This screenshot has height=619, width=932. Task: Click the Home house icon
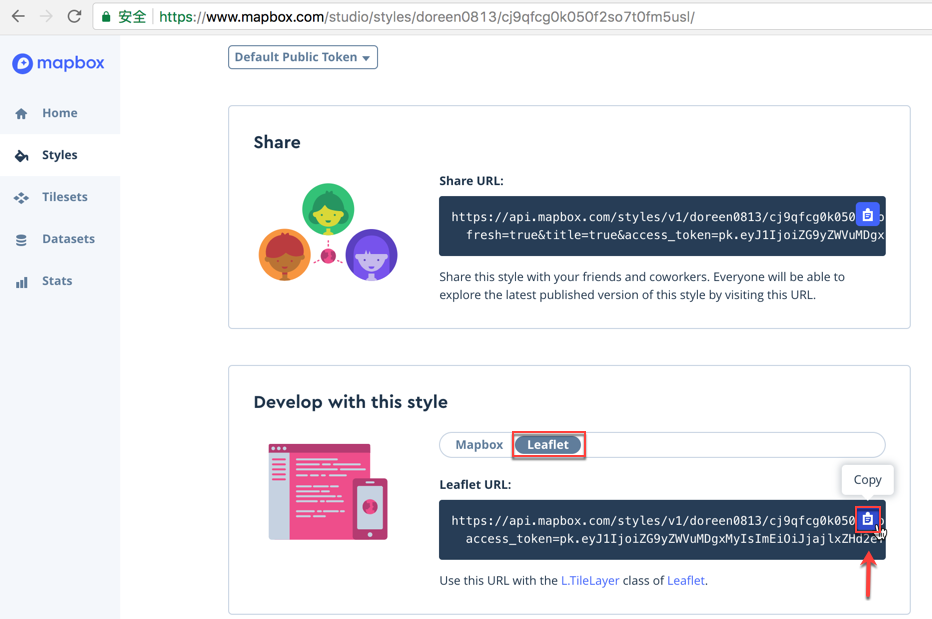(x=21, y=114)
